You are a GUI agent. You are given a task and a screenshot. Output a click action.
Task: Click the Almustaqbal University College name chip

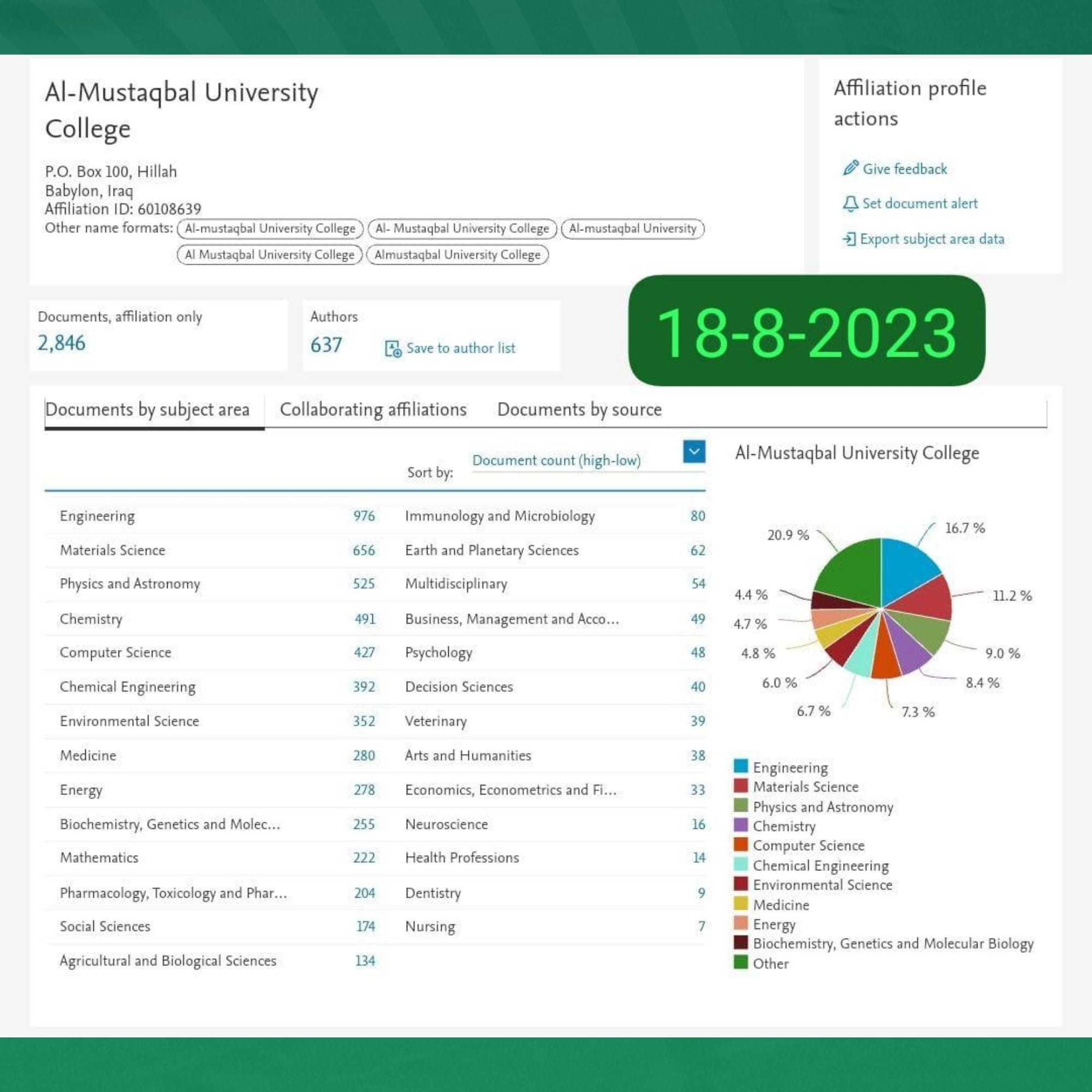457,254
